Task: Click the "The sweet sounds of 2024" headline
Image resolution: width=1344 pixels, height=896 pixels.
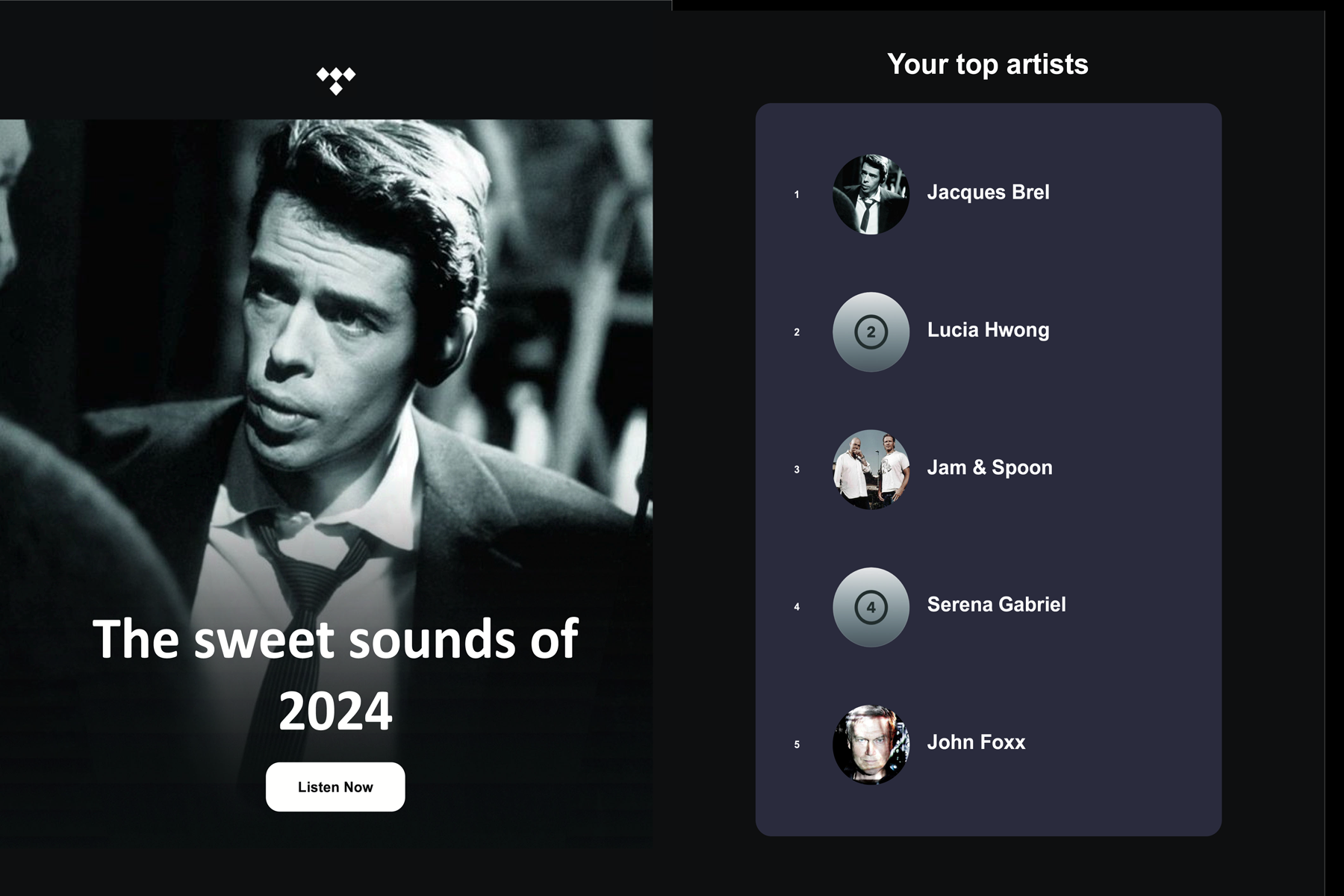Action: coord(335,673)
